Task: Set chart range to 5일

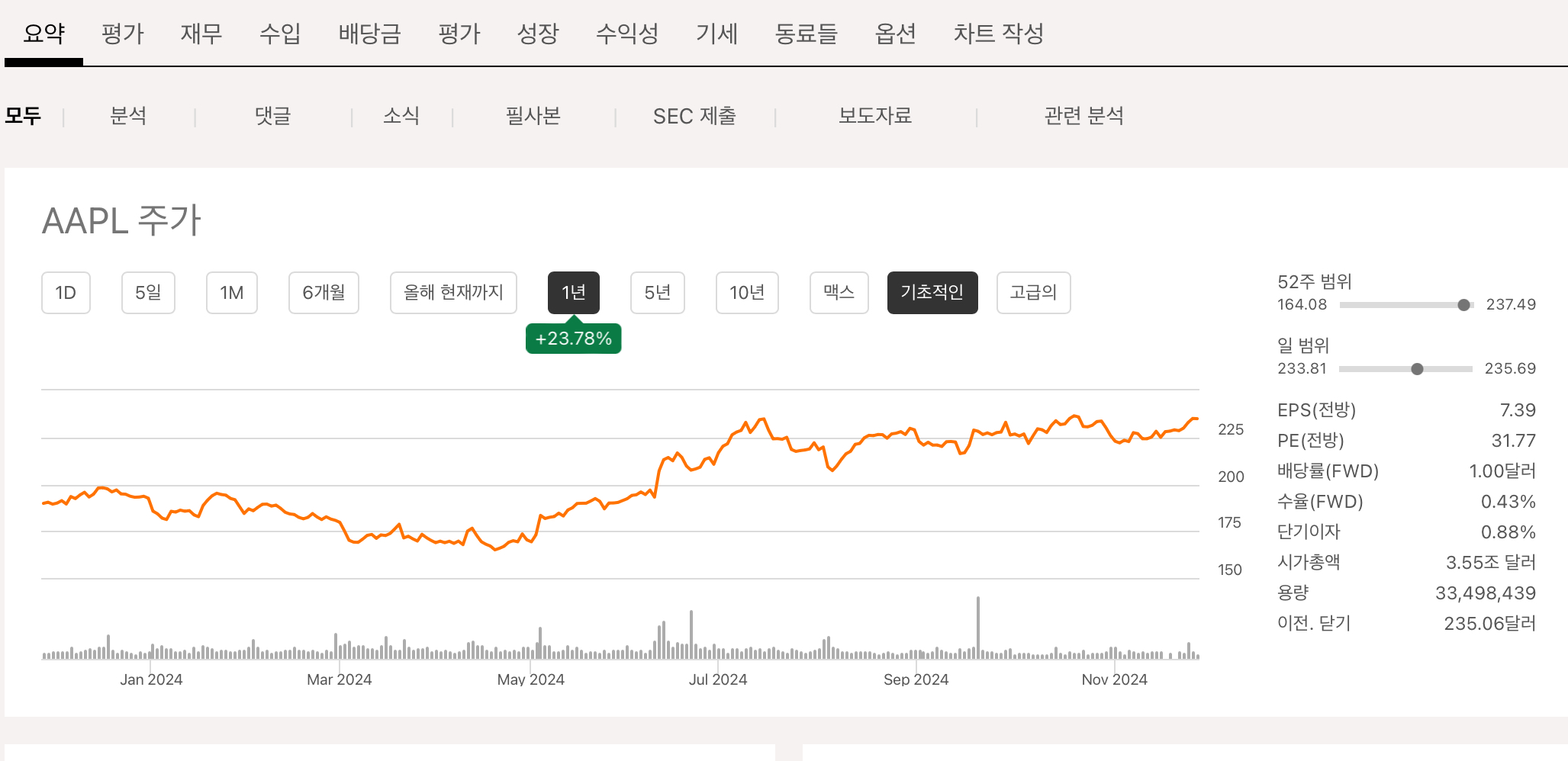Action: 148,293
